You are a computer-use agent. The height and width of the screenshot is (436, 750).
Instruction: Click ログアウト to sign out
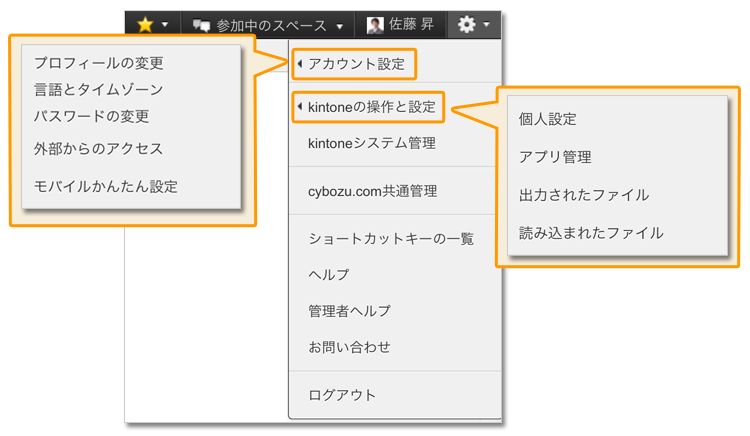coord(342,395)
